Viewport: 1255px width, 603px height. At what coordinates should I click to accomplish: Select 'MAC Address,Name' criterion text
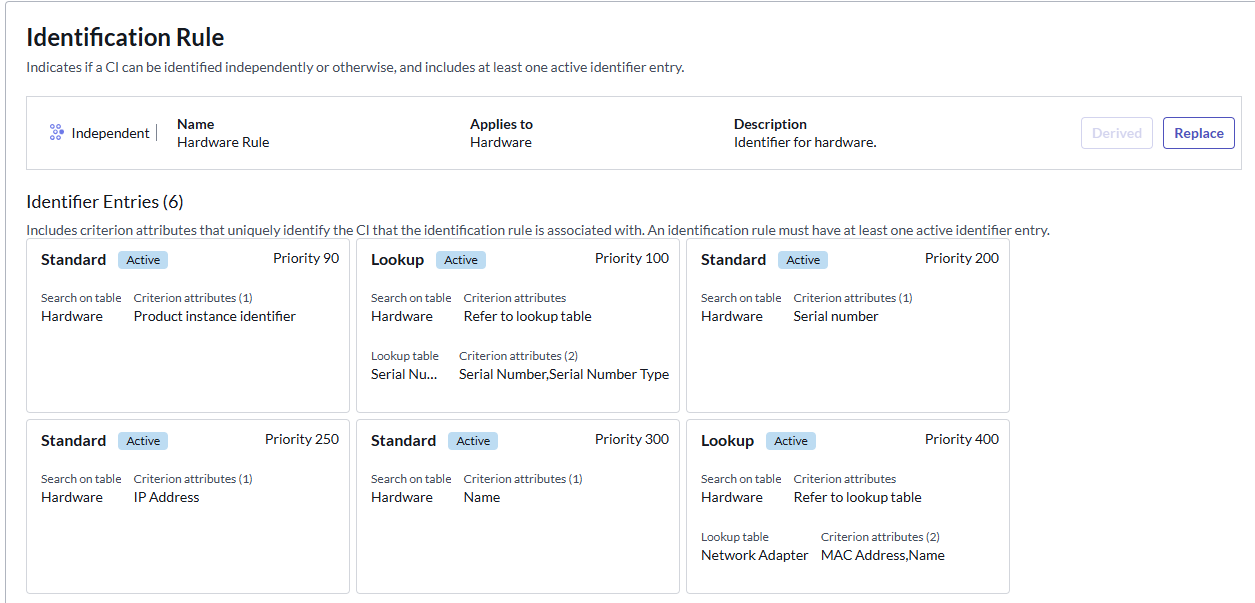pos(883,555)
